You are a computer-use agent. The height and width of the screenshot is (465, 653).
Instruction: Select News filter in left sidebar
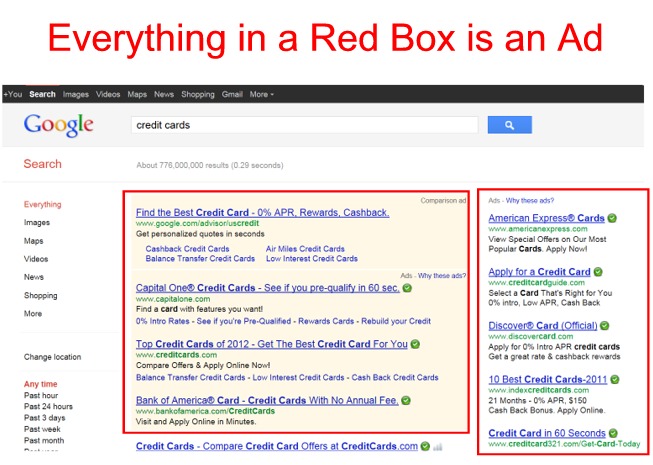click(34, 277)
